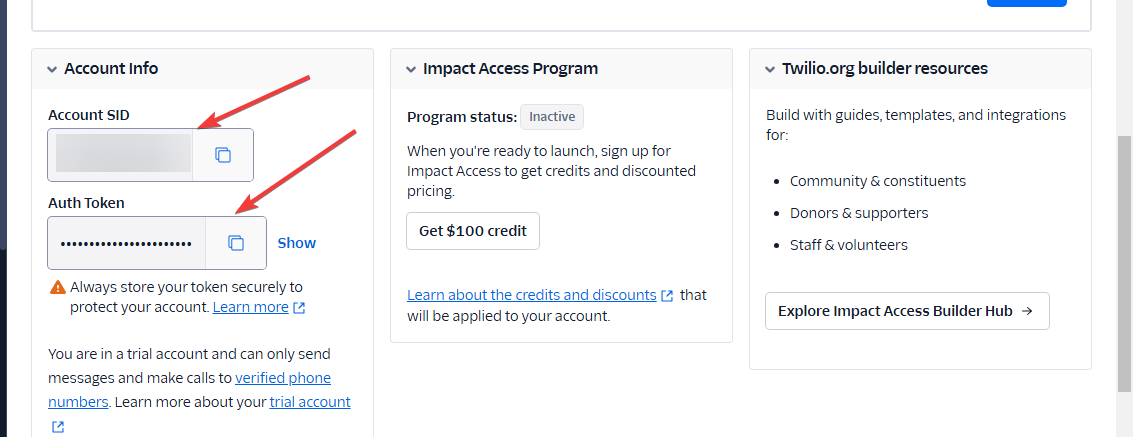
Task: Open the Learn more token security link
Action: pos(251,307)
